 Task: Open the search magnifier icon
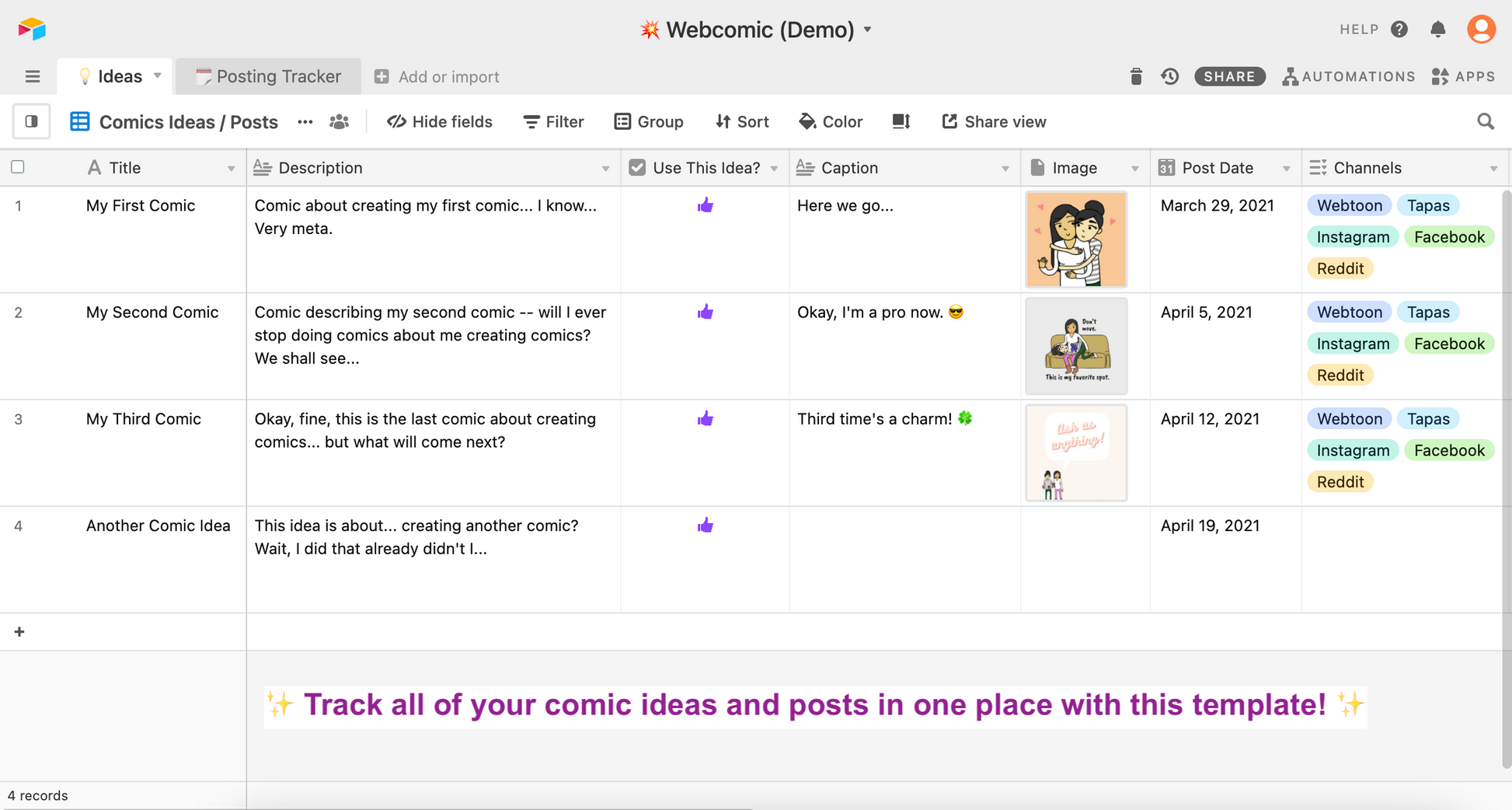(x=1485, y=121)
